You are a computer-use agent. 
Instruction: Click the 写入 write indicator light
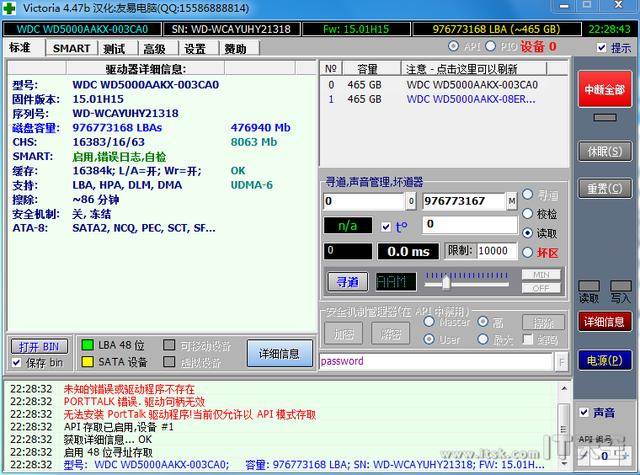coord(620,286)
